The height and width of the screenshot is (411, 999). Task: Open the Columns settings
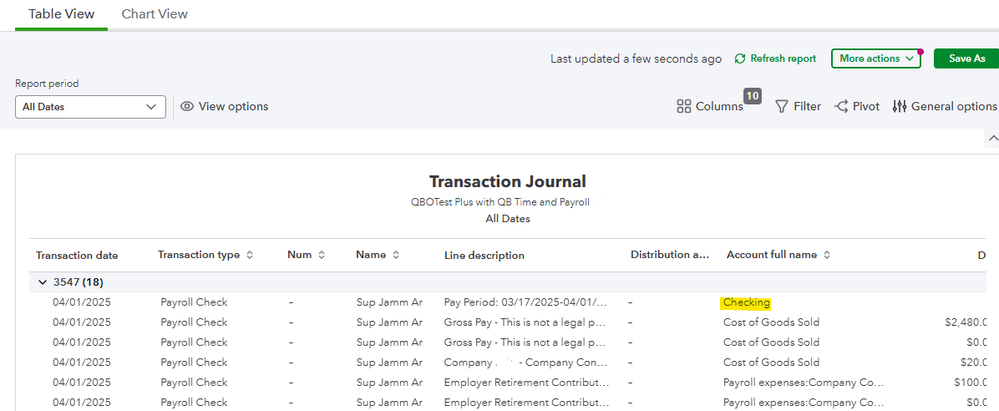(x=710, y=106)
